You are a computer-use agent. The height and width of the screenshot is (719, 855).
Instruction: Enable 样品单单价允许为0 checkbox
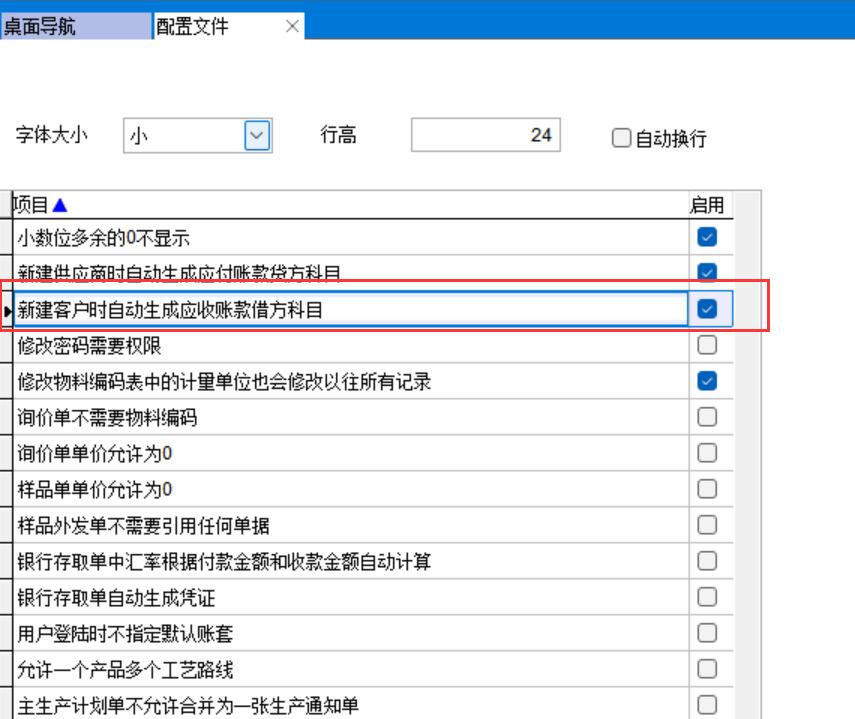pyautogui.click(x=708, y=489)
